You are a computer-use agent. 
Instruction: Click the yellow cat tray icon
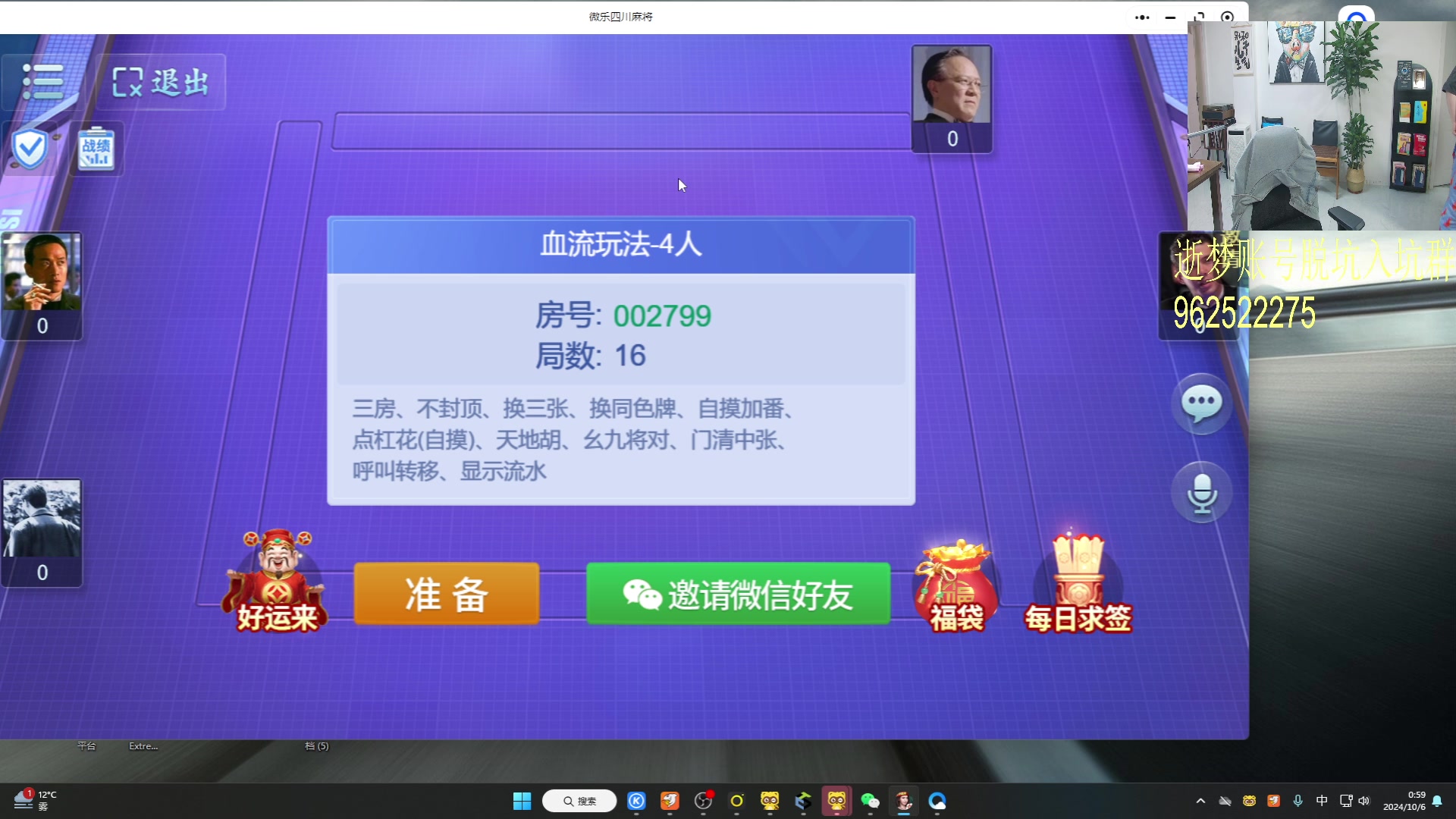[x=1249, y=801]
